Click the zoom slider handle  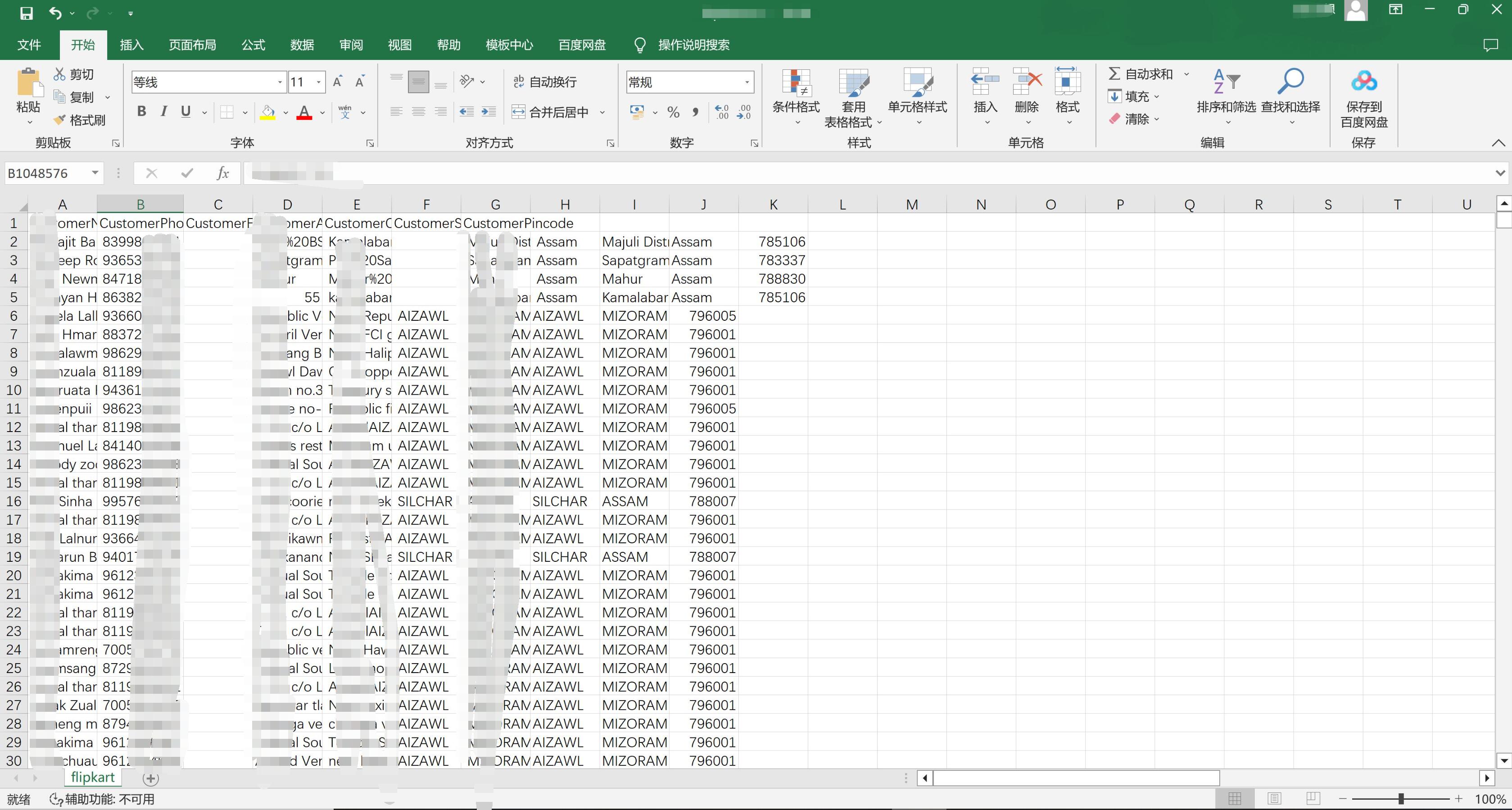(1400, 798)
